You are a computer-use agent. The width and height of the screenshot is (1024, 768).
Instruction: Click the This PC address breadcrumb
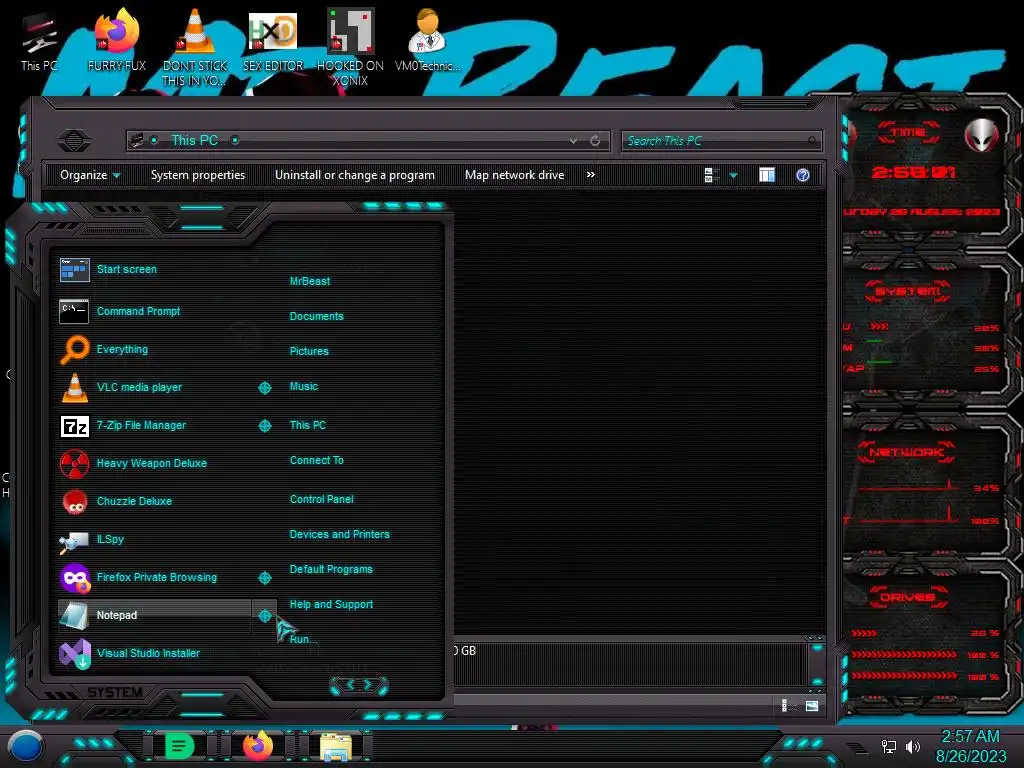pyautogui.click(x=195, y=140)
